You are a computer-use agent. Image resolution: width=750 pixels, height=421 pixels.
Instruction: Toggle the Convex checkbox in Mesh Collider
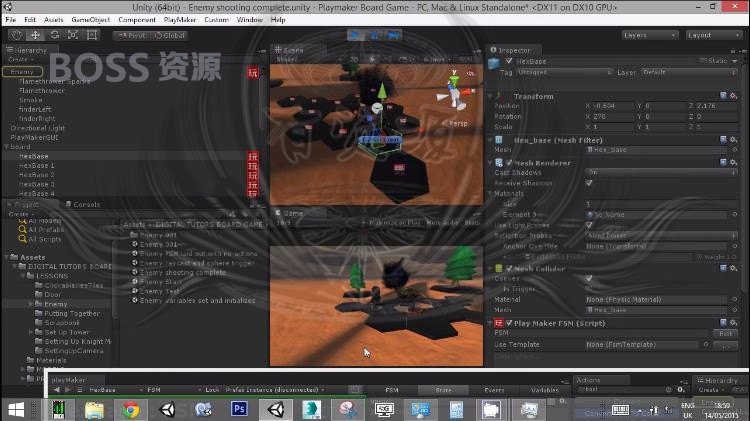[589, 278]
